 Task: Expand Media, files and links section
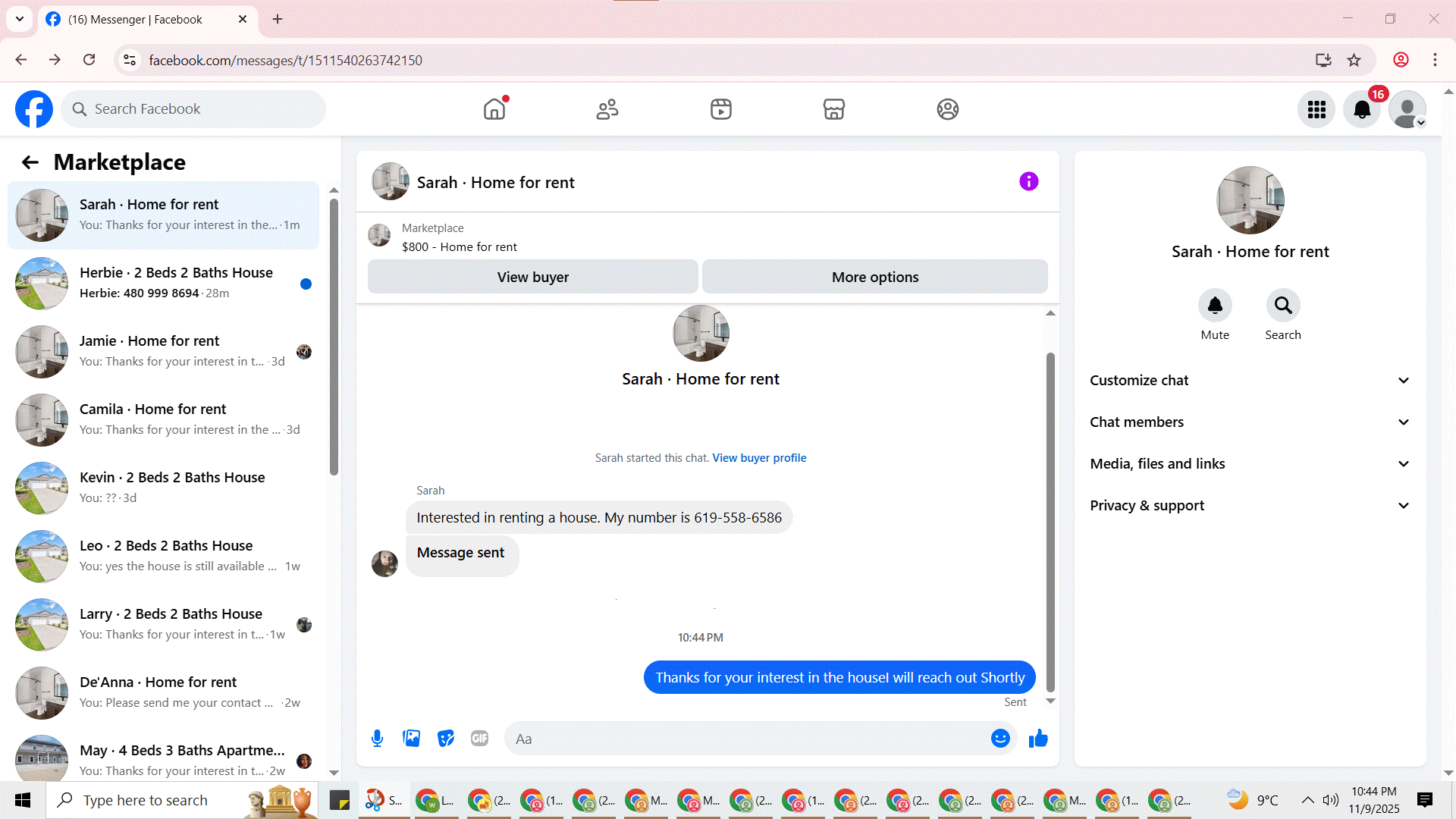point(1250,464)
